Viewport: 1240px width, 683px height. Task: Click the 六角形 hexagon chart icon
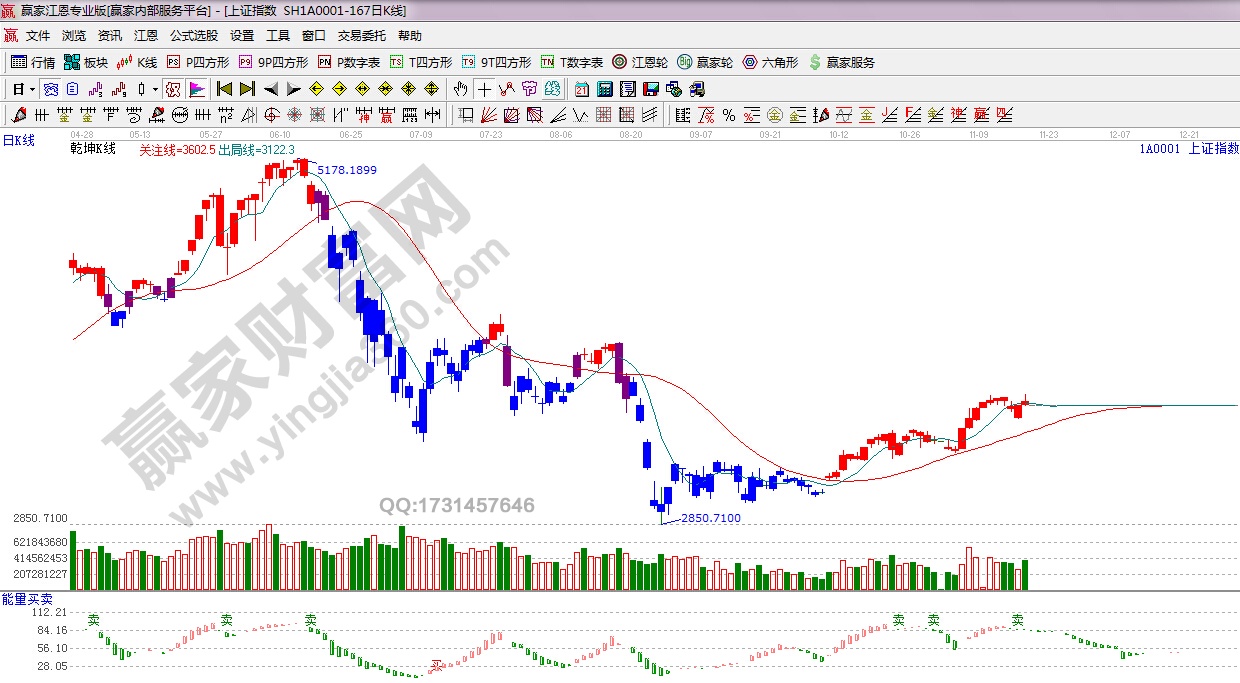[770, 62]
